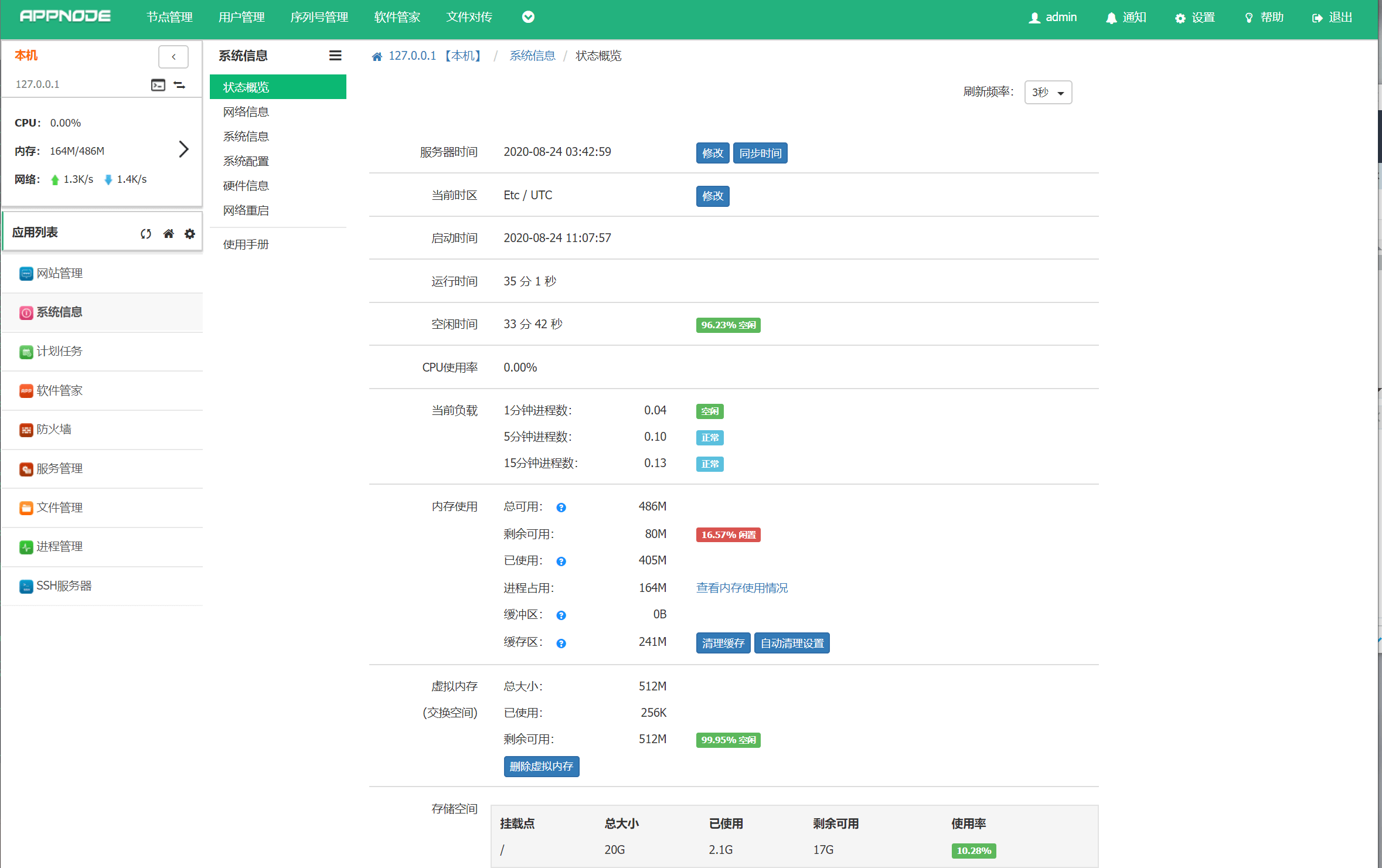Open the terminal icon next to 127.0.0.1
Viewport: 1382px width, 868px height.
tap(158, 85)
